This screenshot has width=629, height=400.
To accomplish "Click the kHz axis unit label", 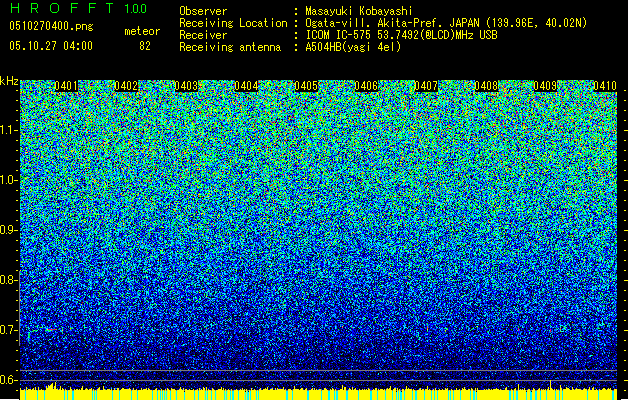I will pos(9,81).
